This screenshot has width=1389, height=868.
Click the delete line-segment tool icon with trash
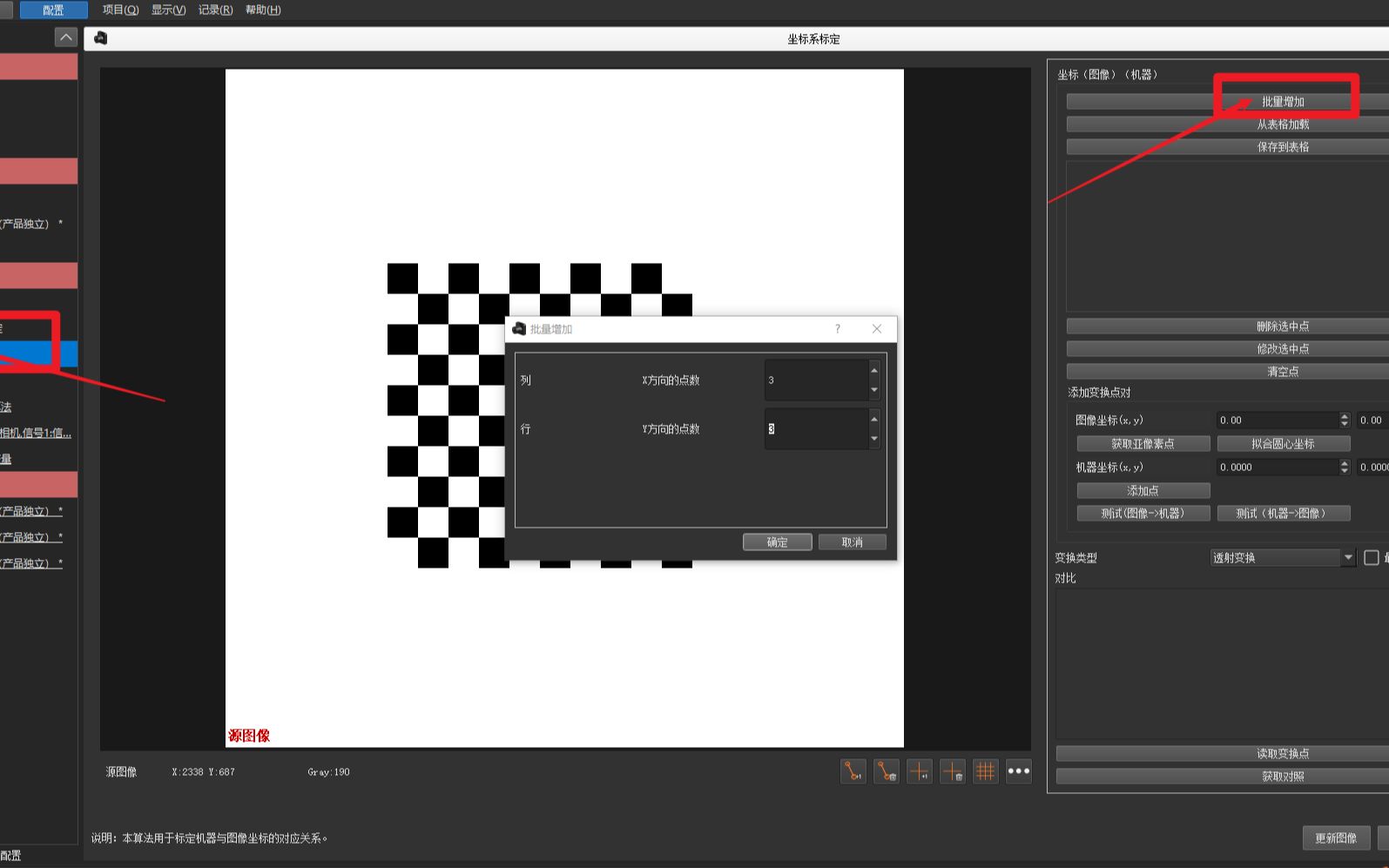[887, 771]
